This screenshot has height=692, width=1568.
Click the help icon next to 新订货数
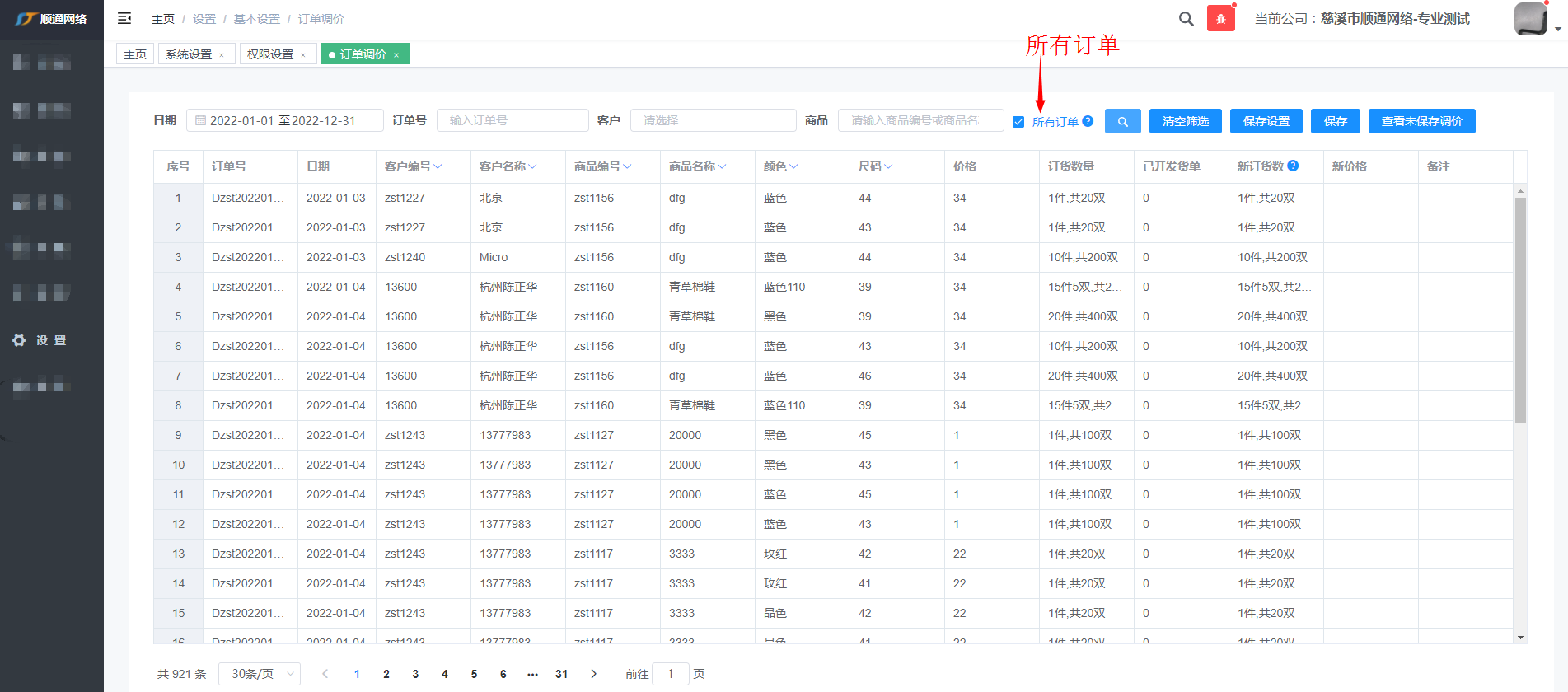[1293, 166]
